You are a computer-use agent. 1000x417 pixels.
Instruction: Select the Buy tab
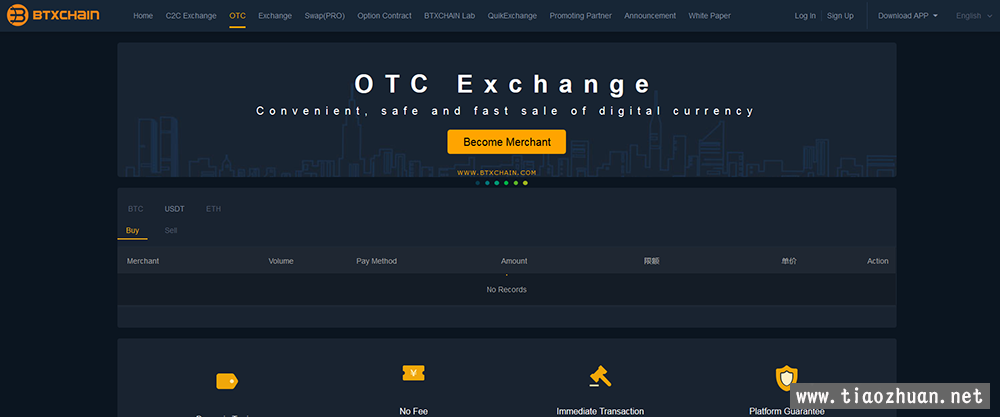click(133, 231)
